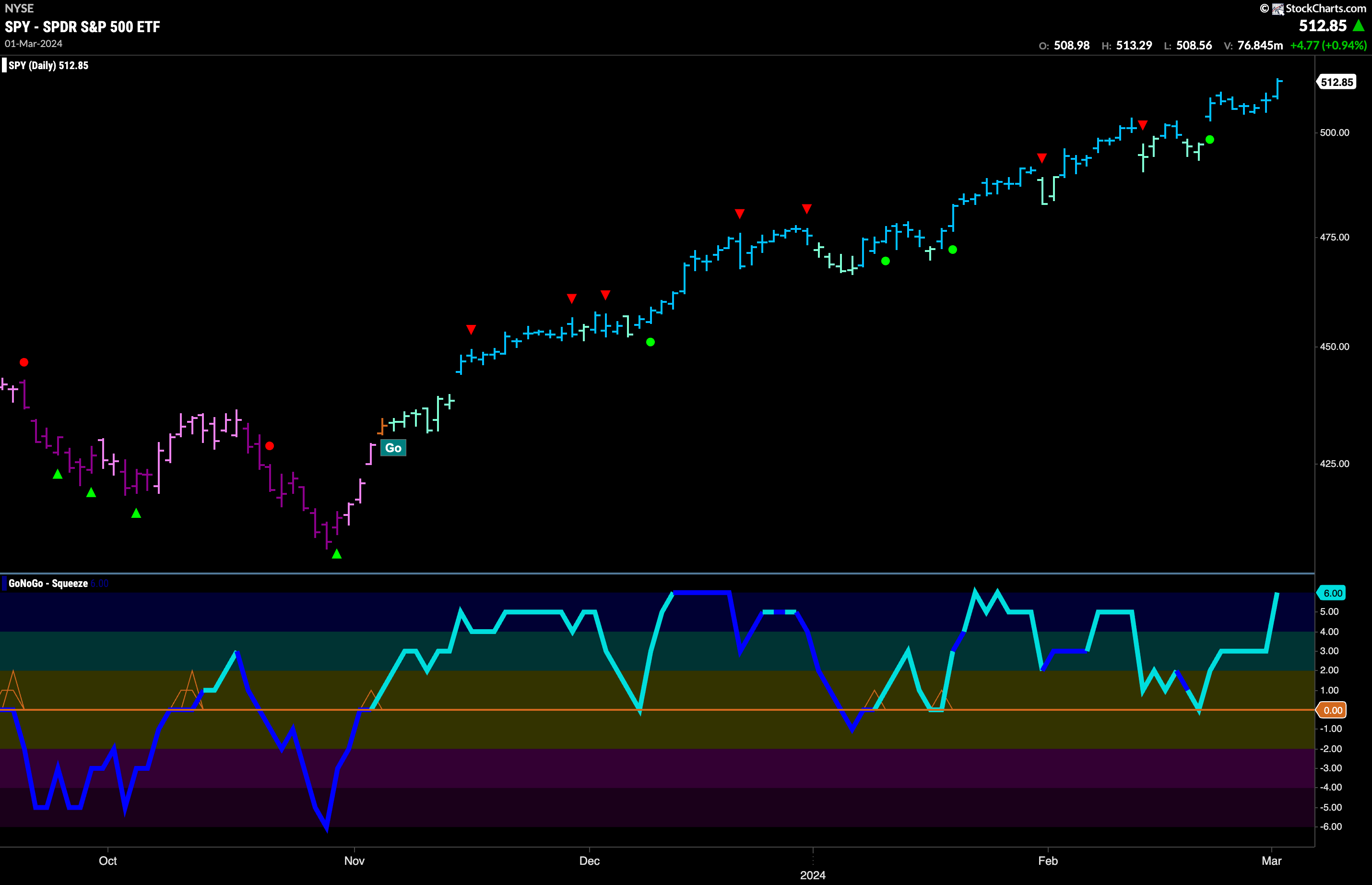Image resolution: width=1372 pixels, height=885 pixels.
Task: Click the "Feb" month label on time axis
Action: click(1048, 861)
